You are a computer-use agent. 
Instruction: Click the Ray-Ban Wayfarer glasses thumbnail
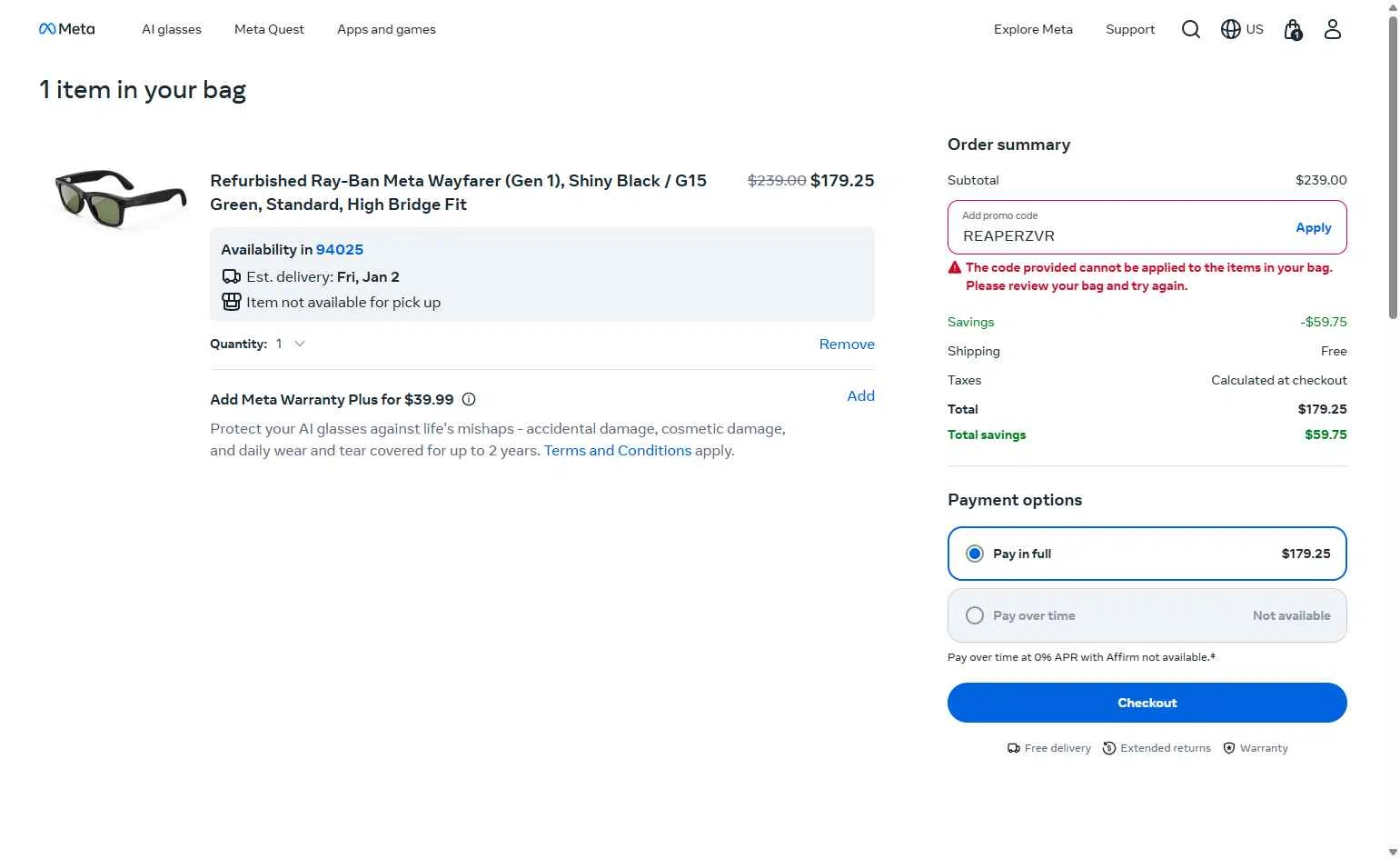pos(119,197)
